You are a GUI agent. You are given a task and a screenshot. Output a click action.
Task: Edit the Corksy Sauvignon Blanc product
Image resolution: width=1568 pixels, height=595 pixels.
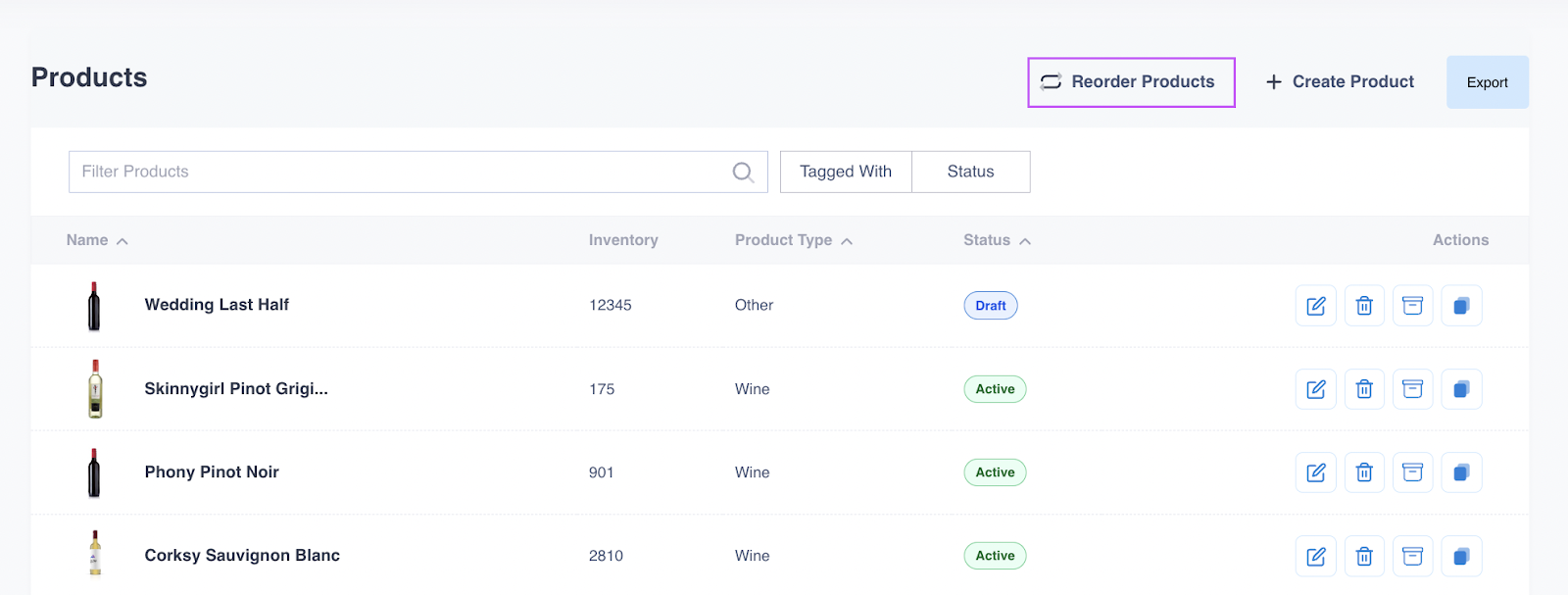[x=1315, y=556]
